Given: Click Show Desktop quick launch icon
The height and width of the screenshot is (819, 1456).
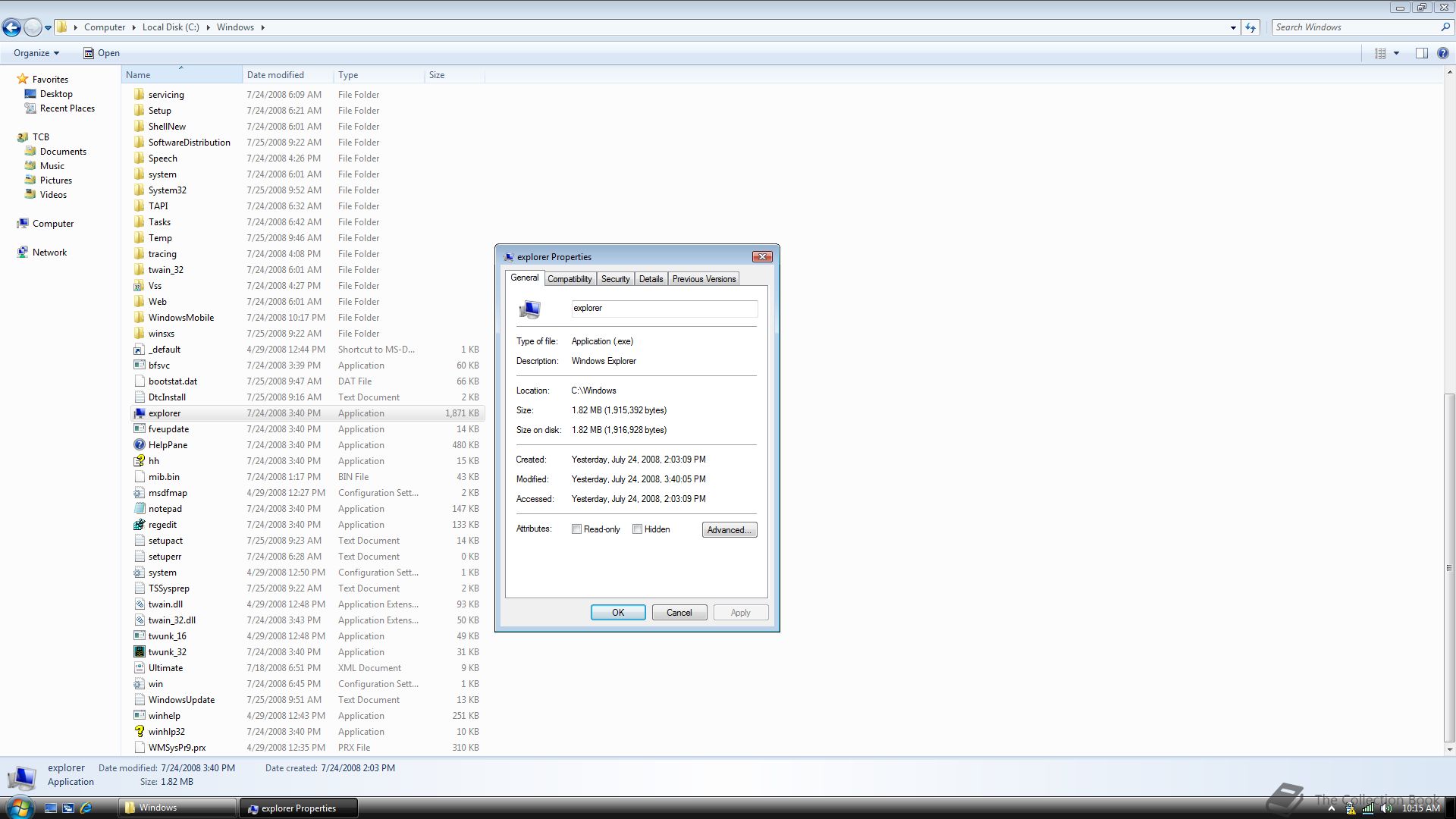Looking at the screenshot, I should [x=51, y=808].
